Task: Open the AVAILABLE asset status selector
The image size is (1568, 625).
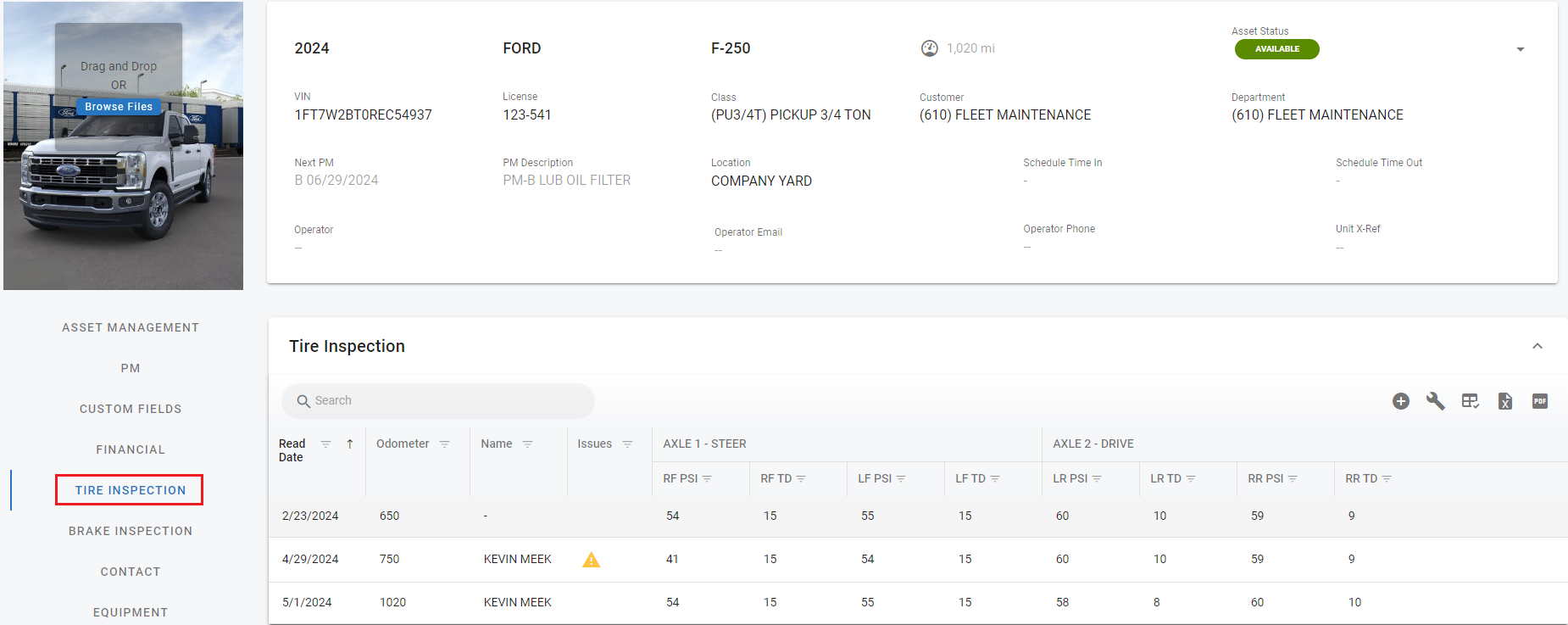Action: (x=1276, y=49)
